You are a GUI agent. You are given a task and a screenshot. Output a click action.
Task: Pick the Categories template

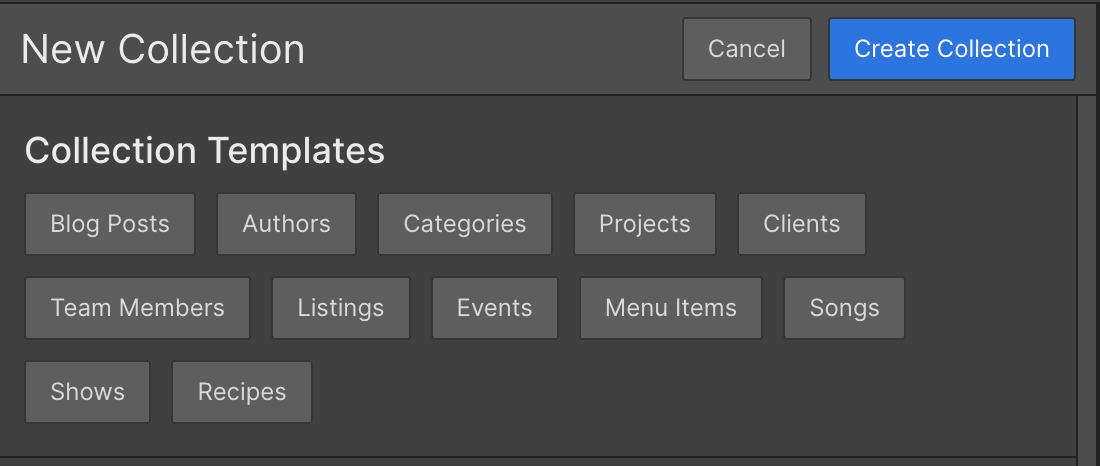tap(464, 224)
